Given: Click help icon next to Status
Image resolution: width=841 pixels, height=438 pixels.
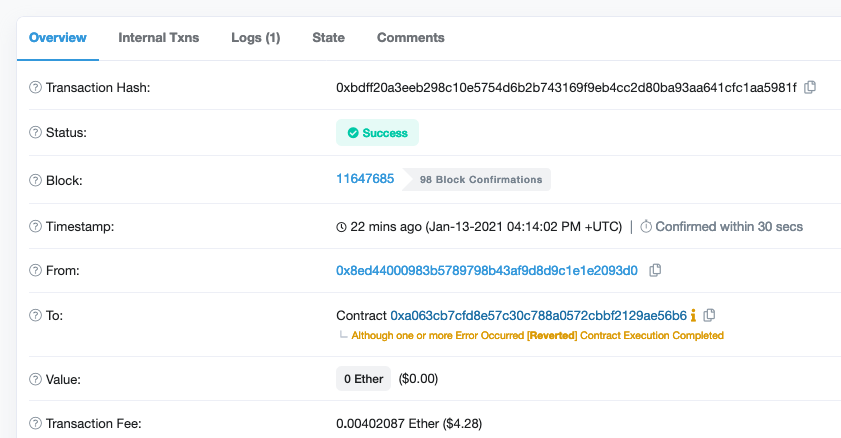Looking at the screenshot, I should point(35,132).
